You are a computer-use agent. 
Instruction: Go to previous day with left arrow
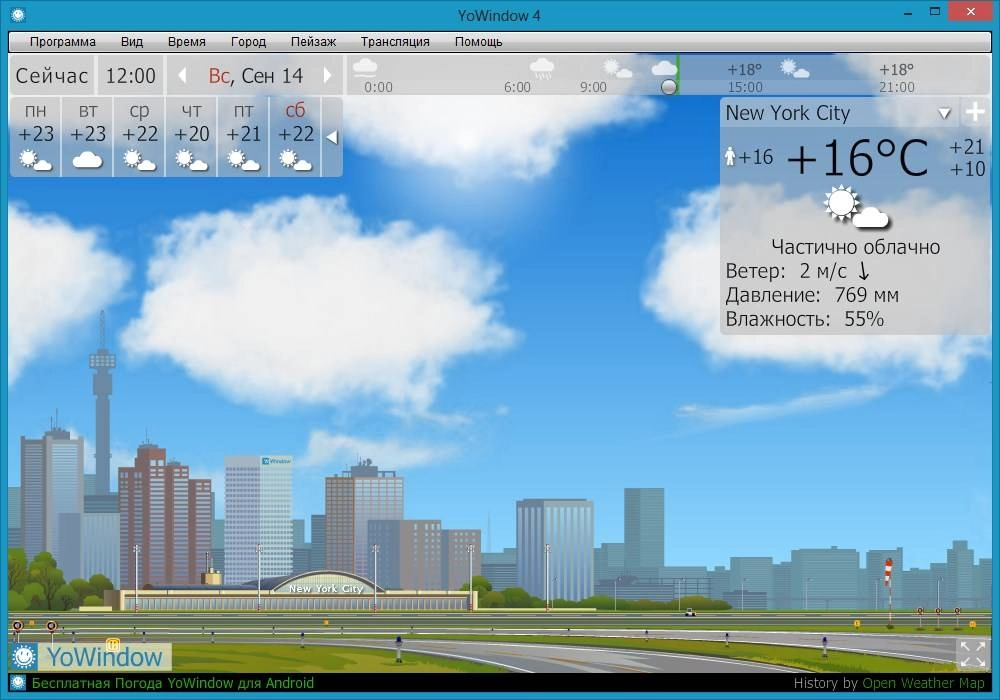click(182, 76)
